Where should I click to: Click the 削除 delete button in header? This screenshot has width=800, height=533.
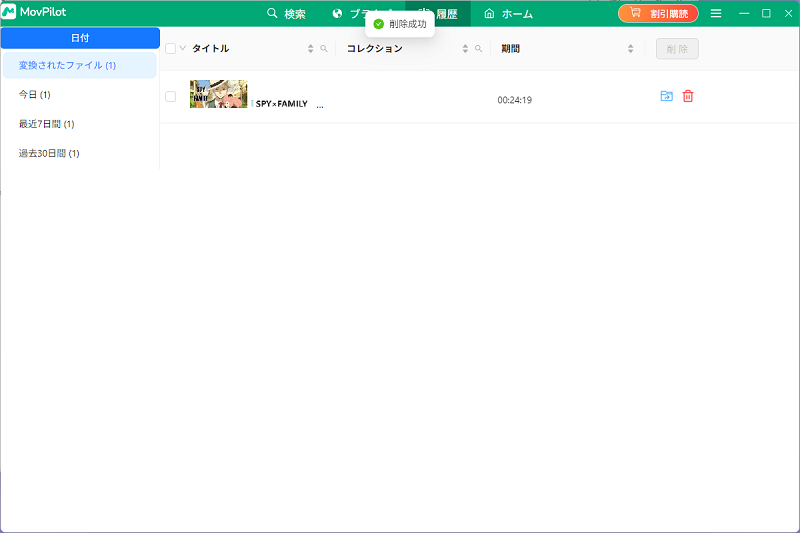pyautogui.click(x=677, y=49)
